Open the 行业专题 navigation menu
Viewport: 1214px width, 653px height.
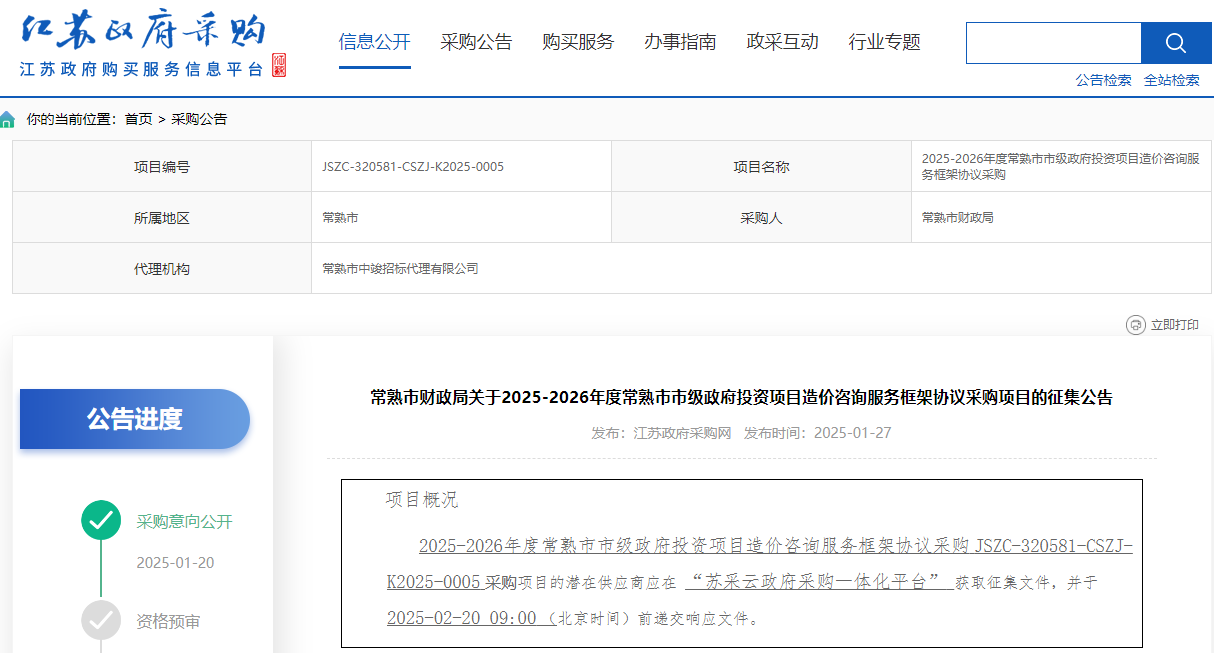coord(883,42)
